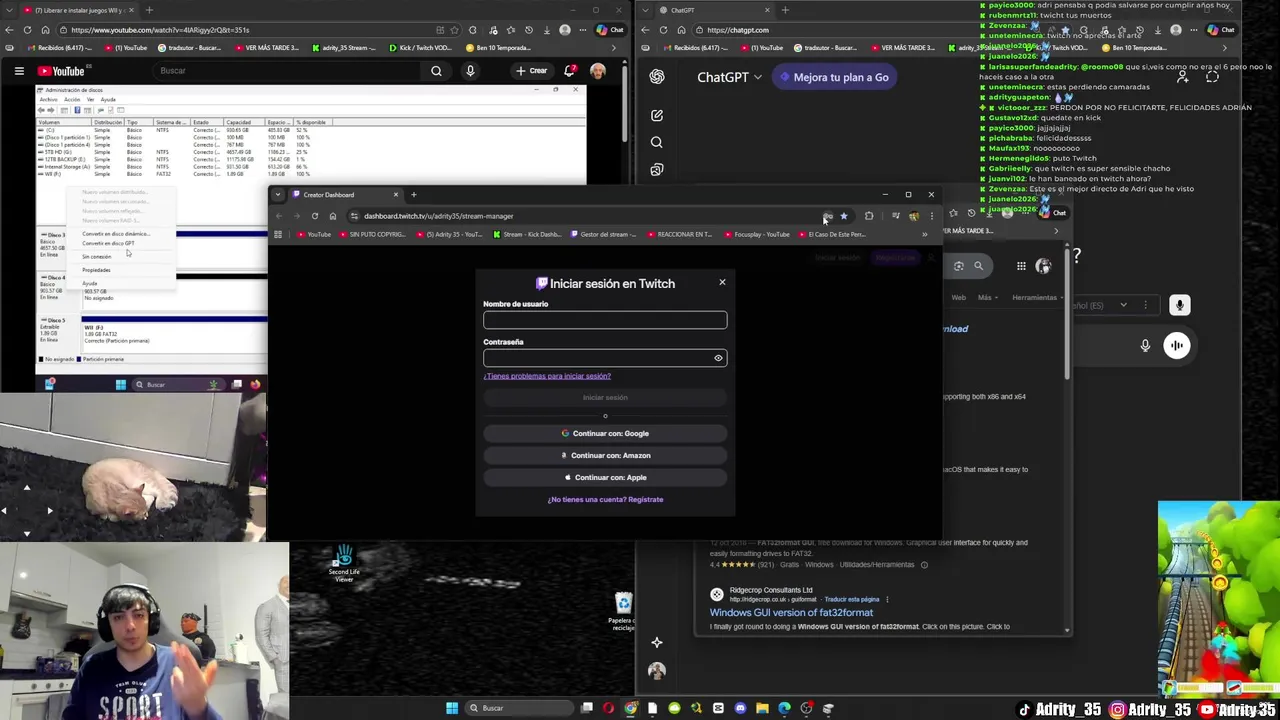Open new tab in YouTube window
The height and width of the screenshot is (720, 1280).
click(149, 10)
